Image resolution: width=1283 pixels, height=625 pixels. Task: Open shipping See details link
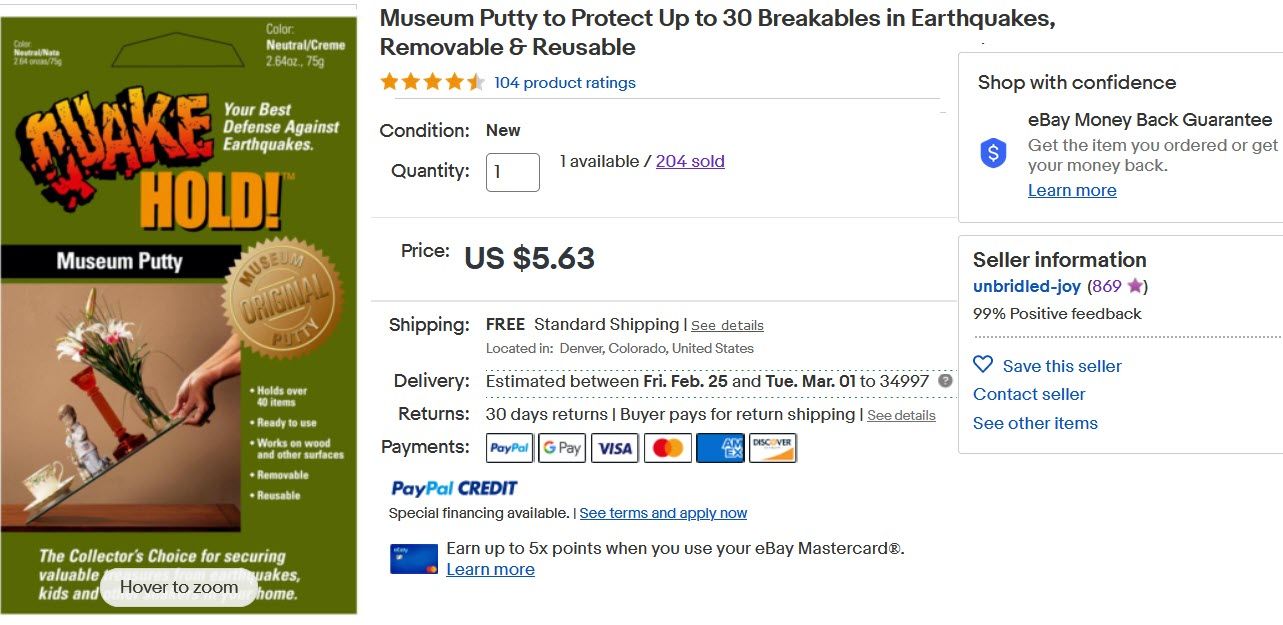[x=727, y=326]
